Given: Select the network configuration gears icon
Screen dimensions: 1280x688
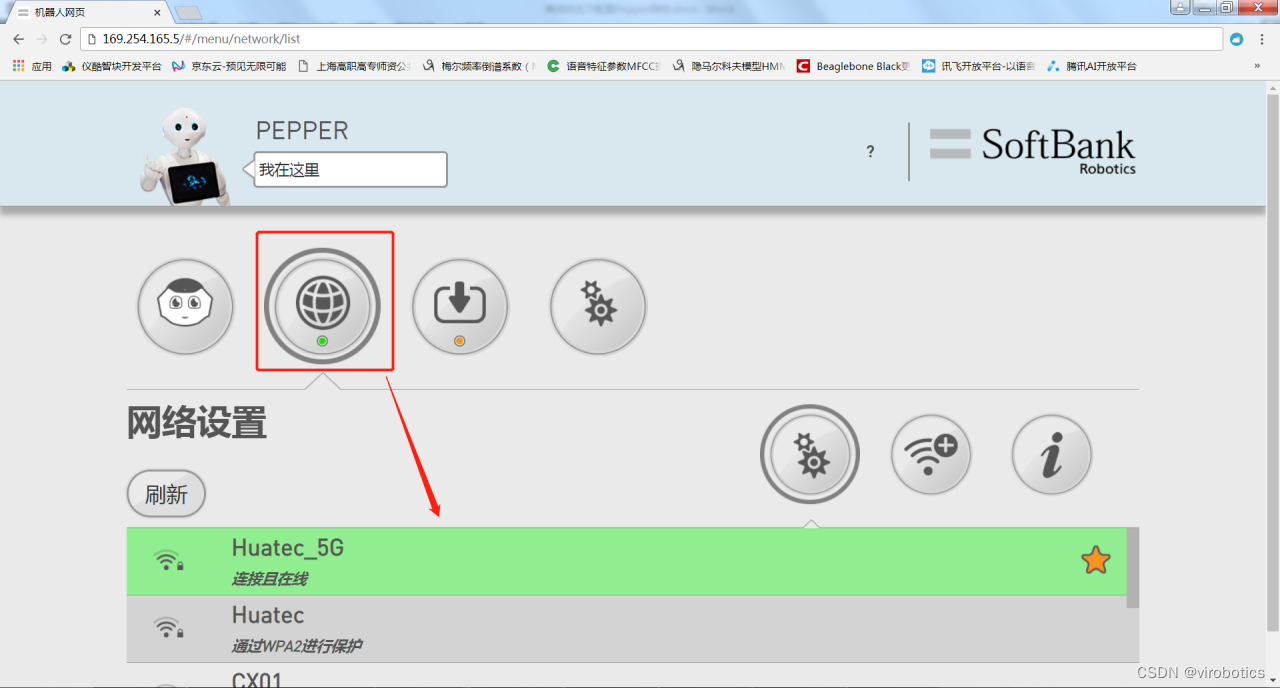Looking at the screenshot, I should click(x=810, y=455).
